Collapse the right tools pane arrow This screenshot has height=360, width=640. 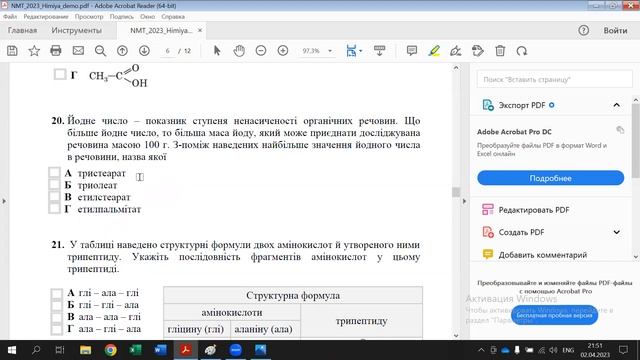tap(464, 201)
